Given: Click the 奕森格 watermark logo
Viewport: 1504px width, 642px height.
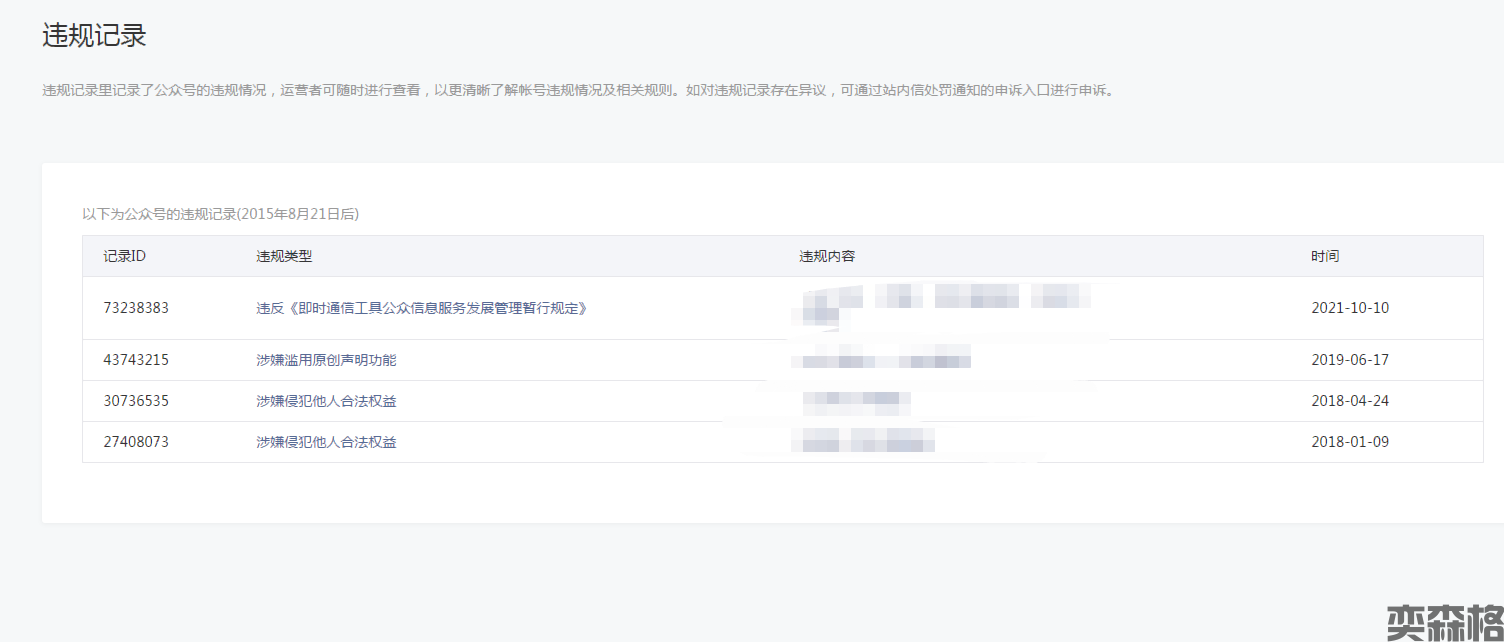Looking at the screenshot, I should coord(1444,622).
